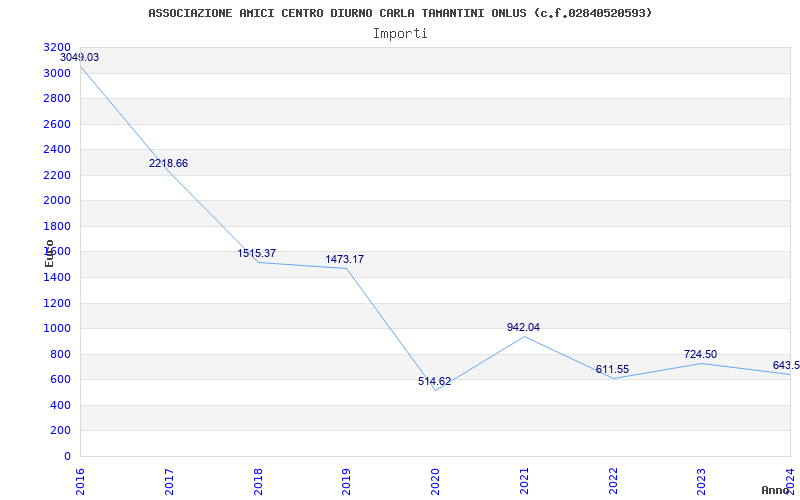Screen dimensions: 800x500
Task: Click the 'Importi' chart subtitle
Action: [400, 33]
